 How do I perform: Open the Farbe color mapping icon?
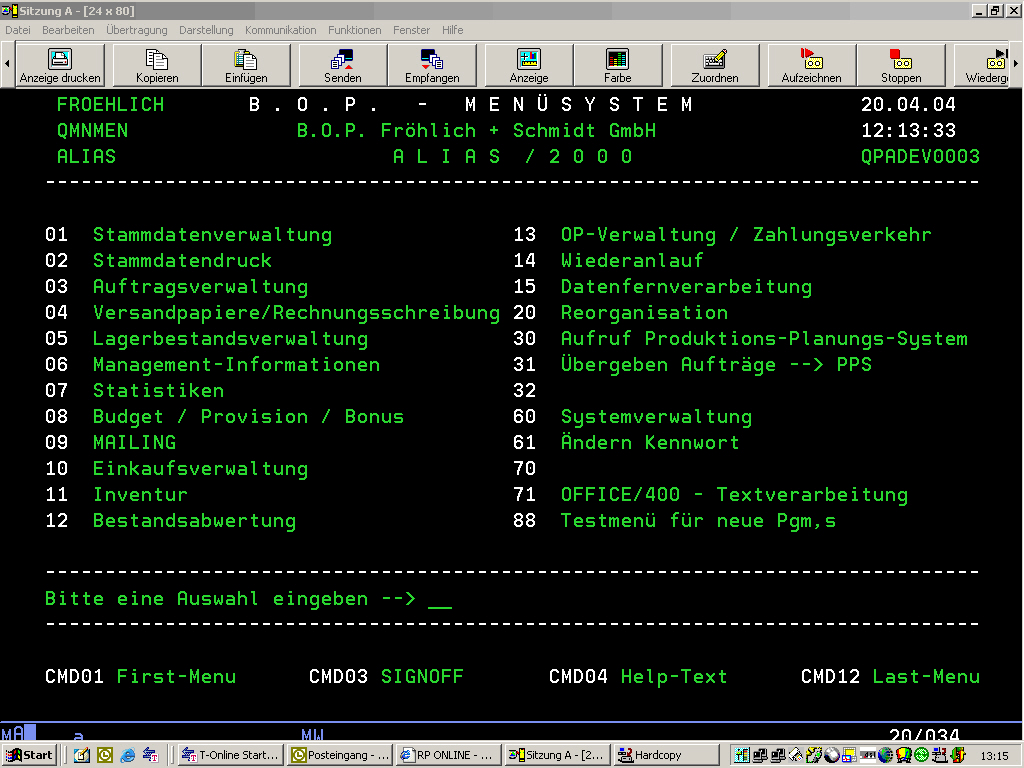[618, 65]
